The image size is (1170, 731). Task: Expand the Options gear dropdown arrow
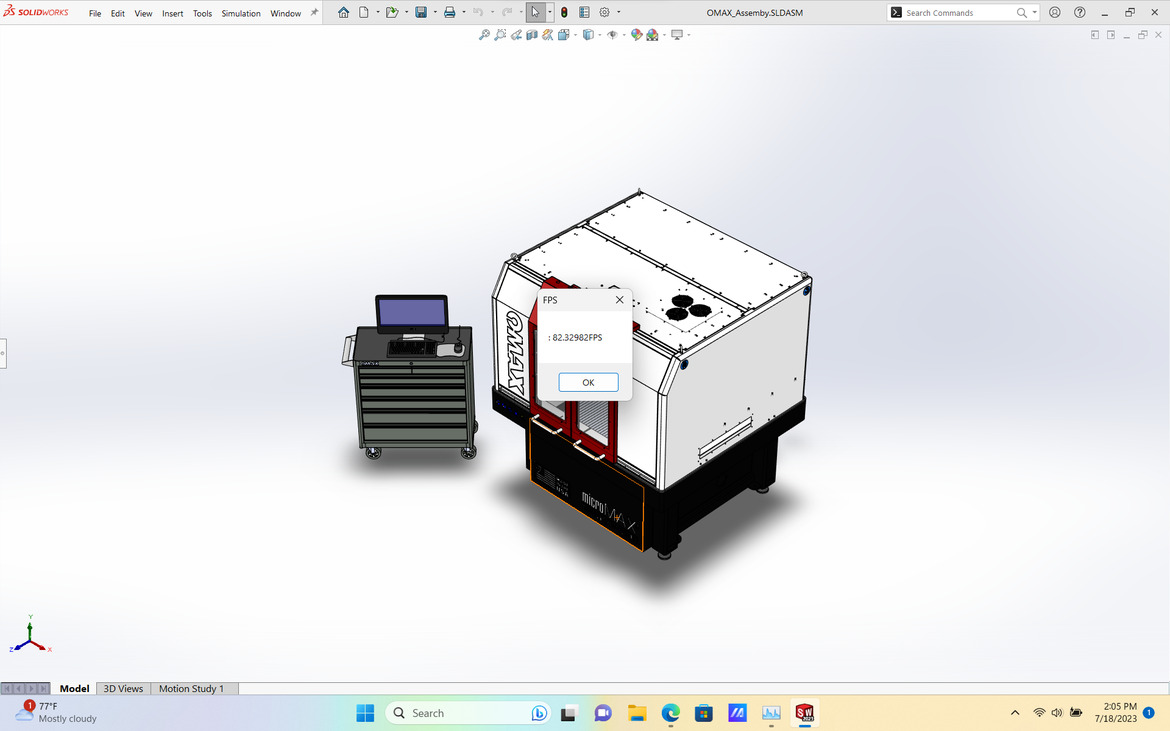point(619,12)
